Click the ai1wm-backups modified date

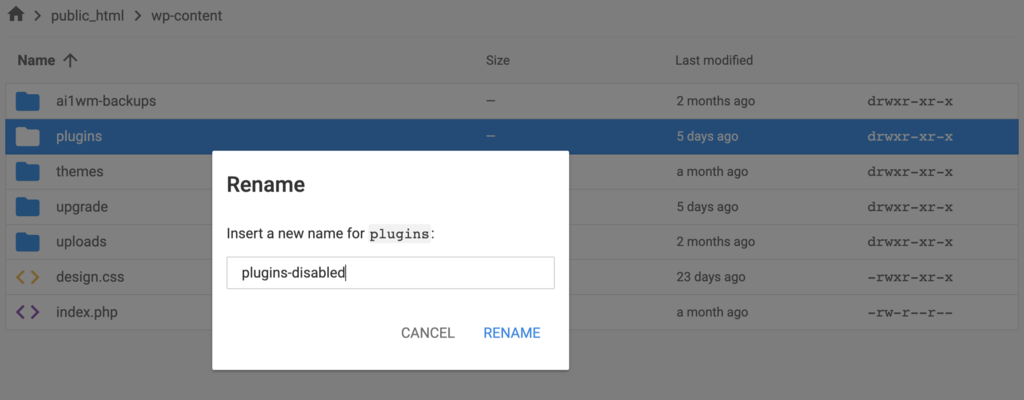point(715,101)
